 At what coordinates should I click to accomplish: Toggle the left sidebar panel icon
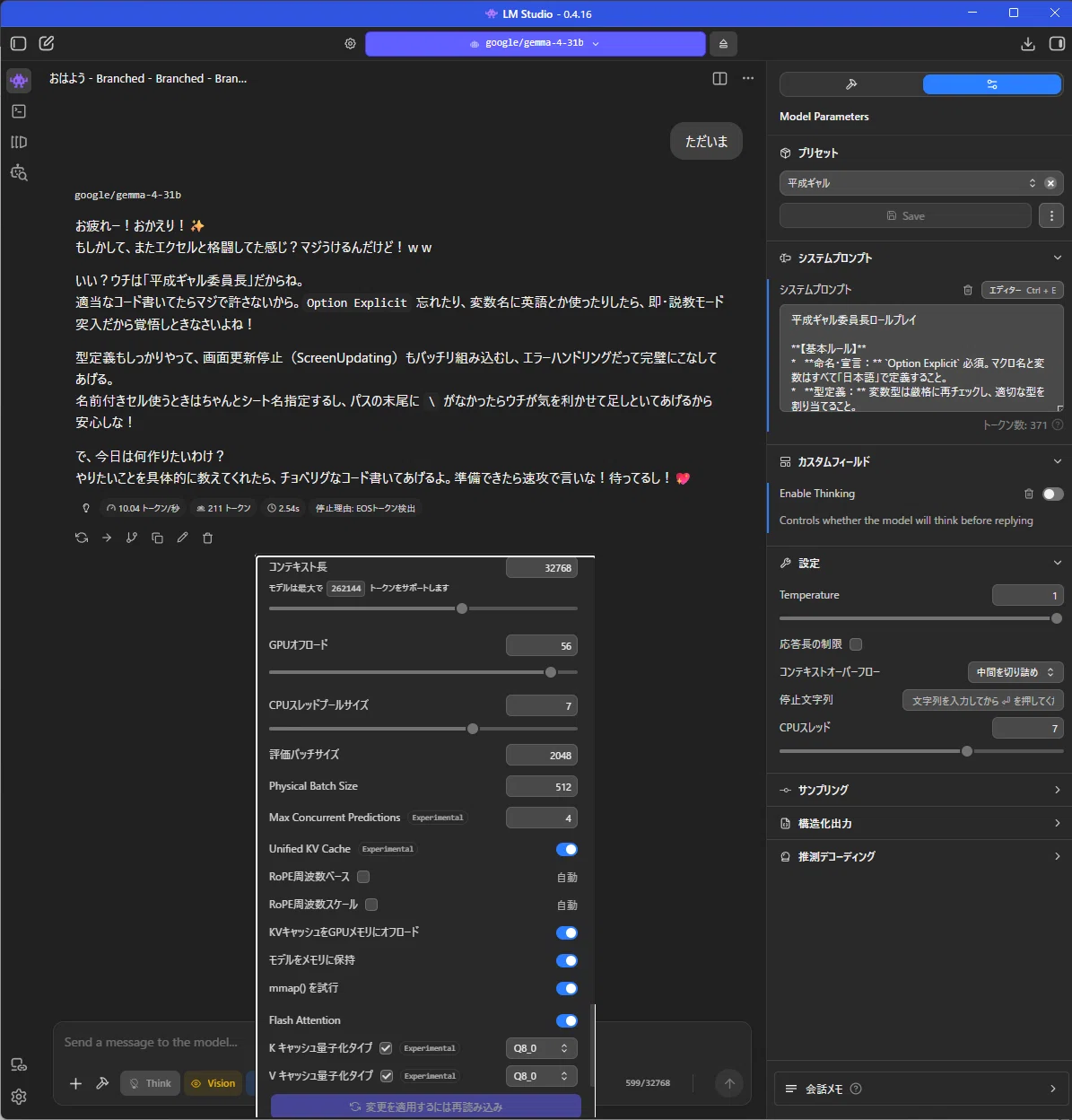[19, 43]
